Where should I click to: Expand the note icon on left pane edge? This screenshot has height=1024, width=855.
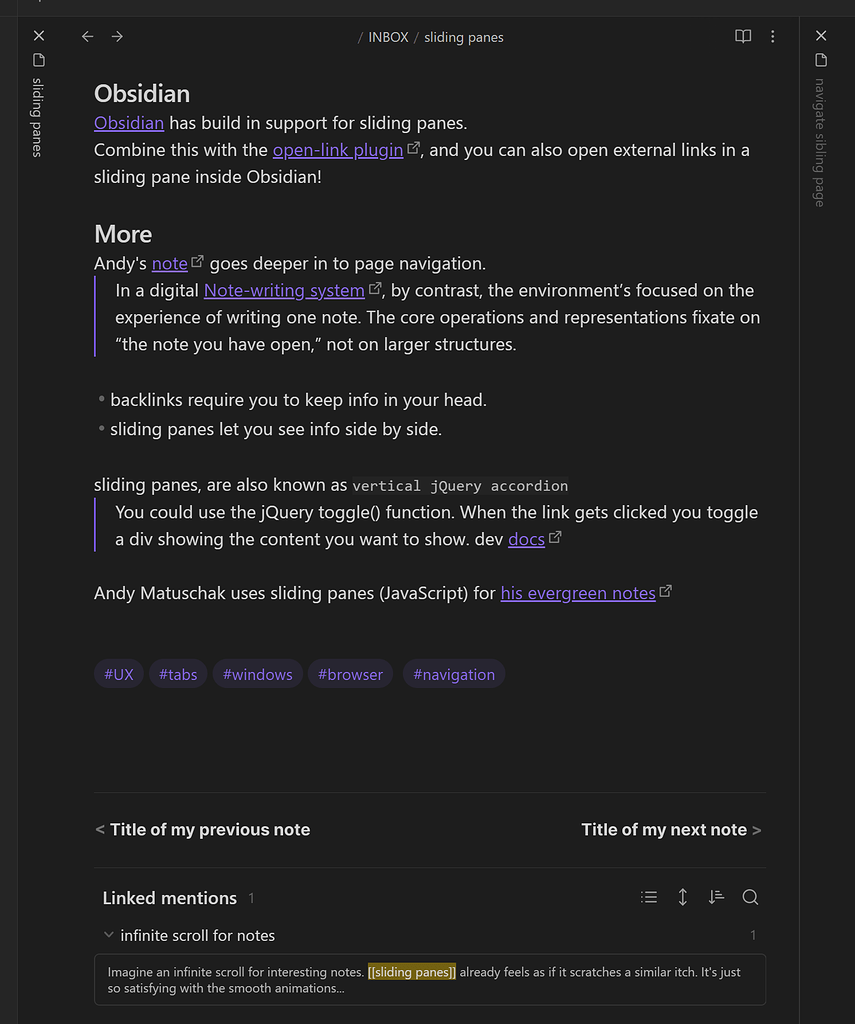(x=38, y=61)
